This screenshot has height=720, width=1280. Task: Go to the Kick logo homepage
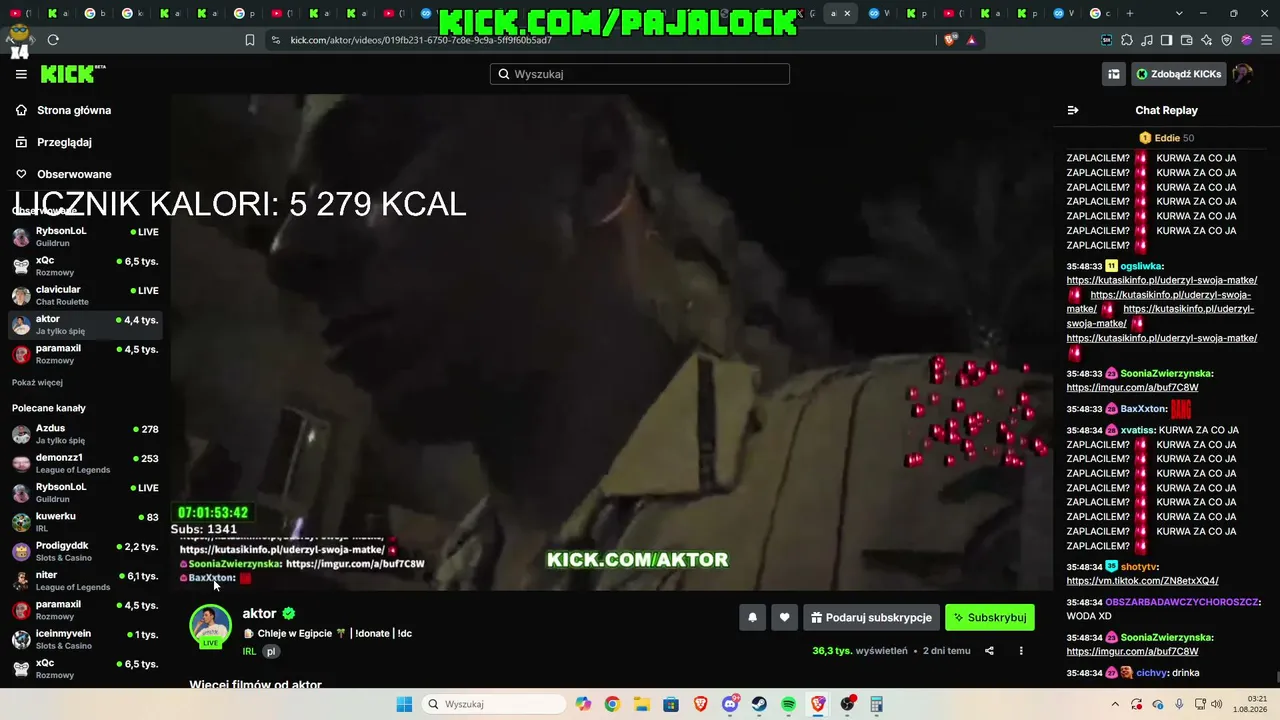[73, 74]
